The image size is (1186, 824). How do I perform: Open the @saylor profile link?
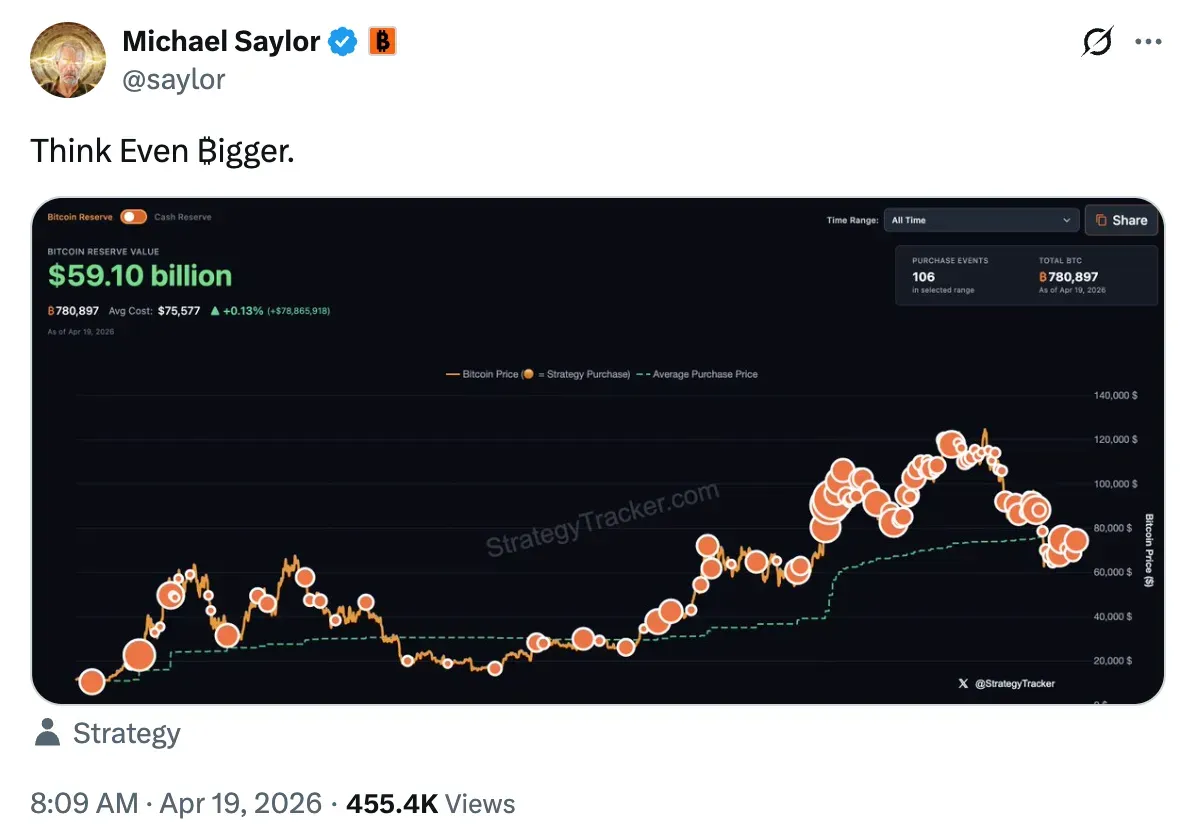pos(175,79)
